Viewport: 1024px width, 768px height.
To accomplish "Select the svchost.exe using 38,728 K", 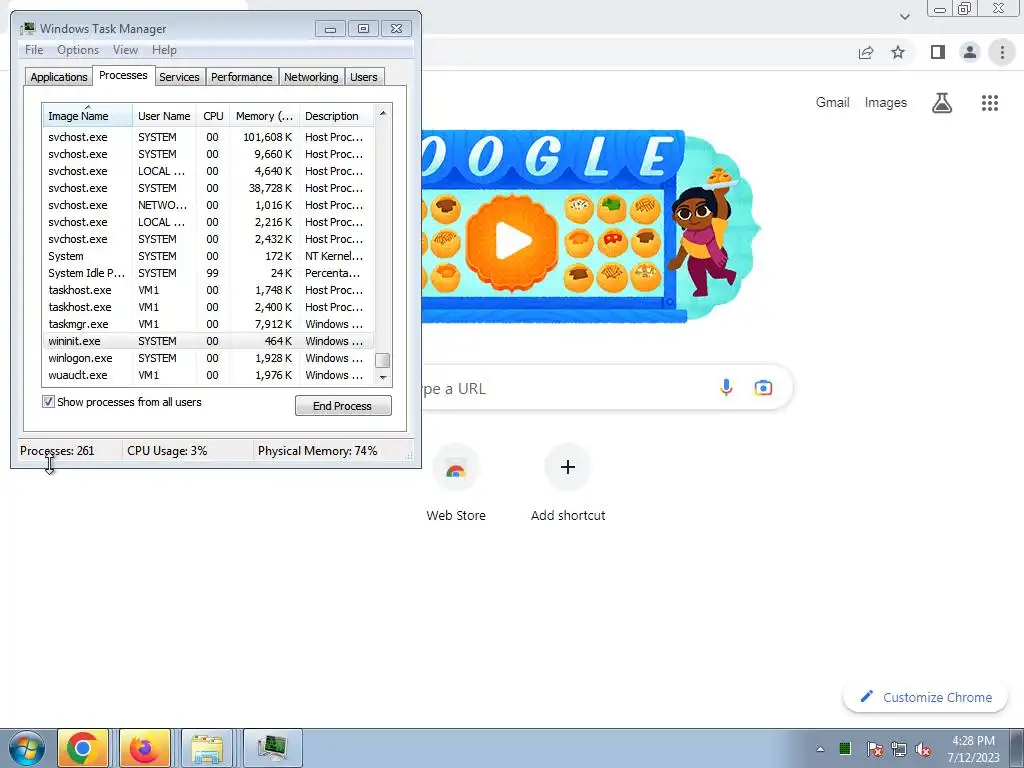I will (x=208, y=188).
